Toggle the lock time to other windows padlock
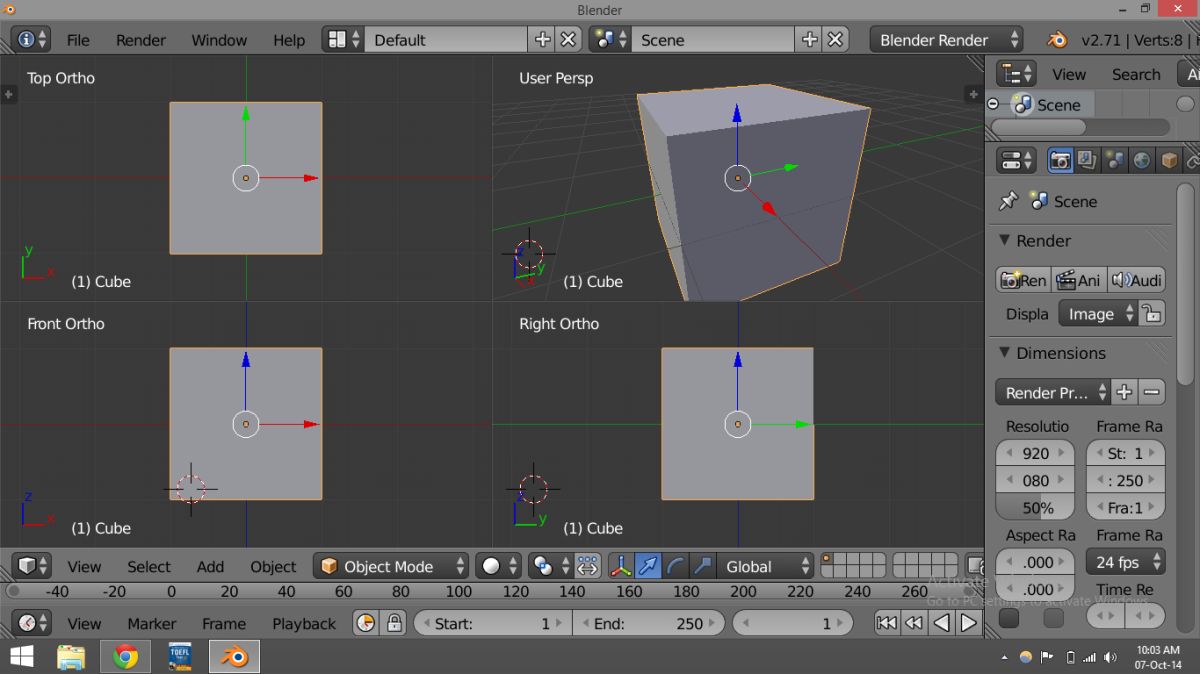Image resolution: width=1200 pixels, height=674 pixels. tap(394, 623)
